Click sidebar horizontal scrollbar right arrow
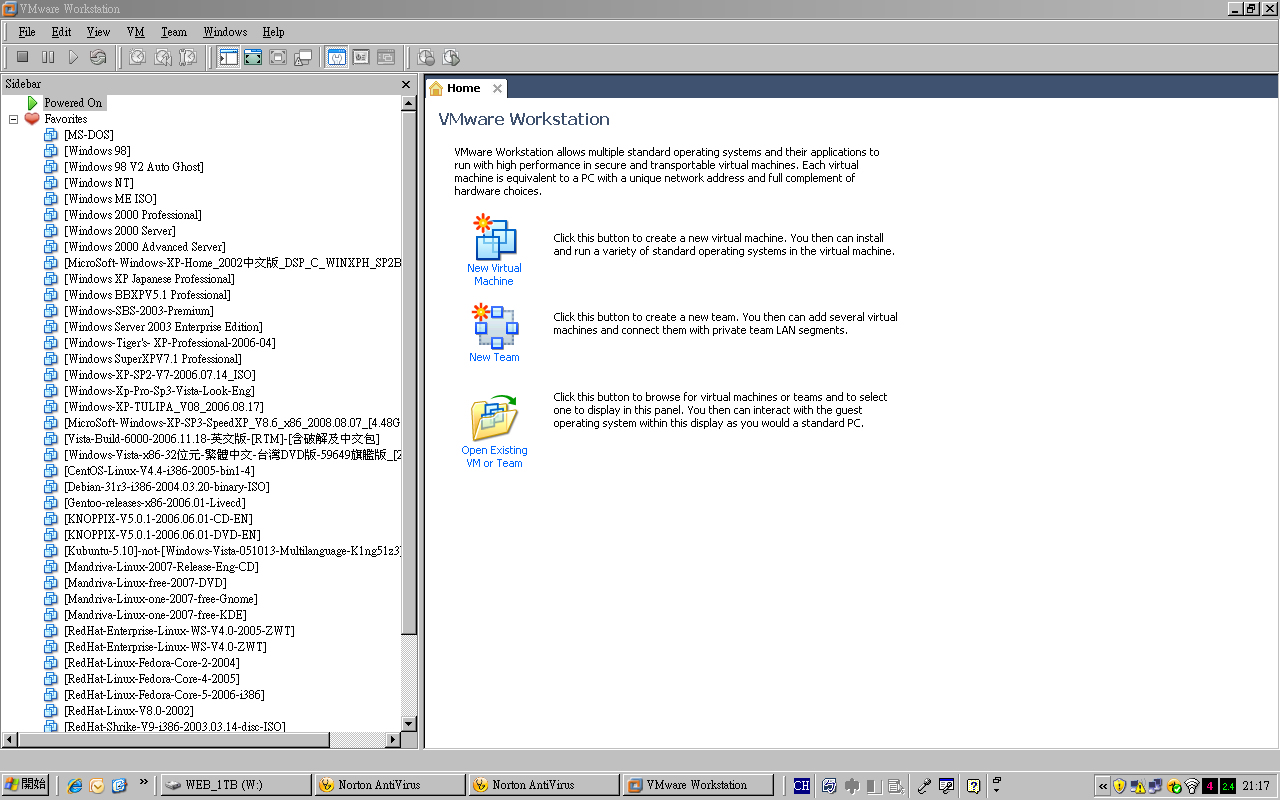The image size is (1280, 800). [x=393, y=740]
